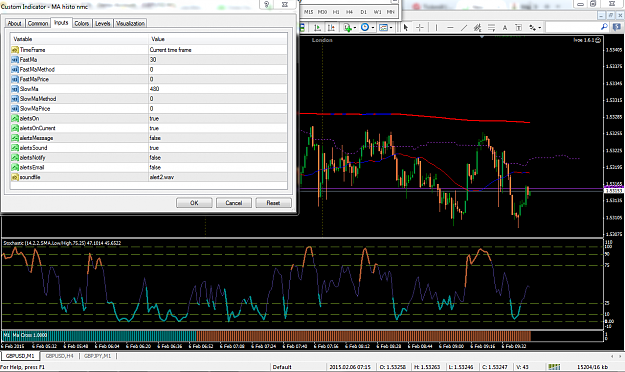Draw a Horizontal Line tool

click(450, 28)
